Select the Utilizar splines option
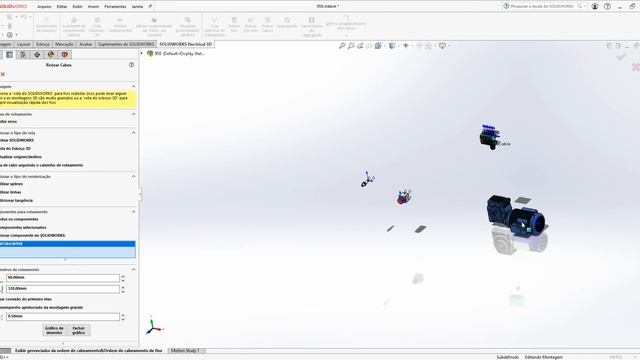This screenshot has width=640, height=360. click(11, 184)
